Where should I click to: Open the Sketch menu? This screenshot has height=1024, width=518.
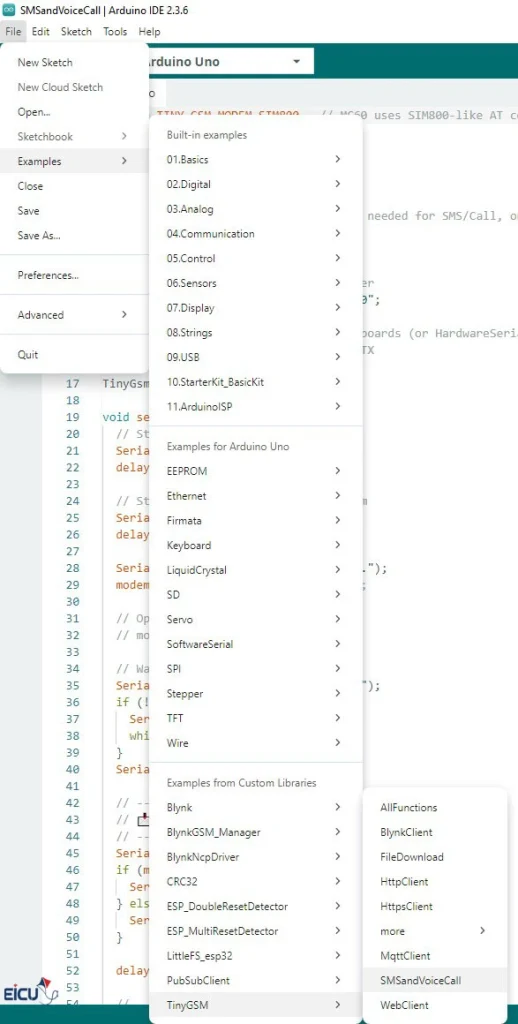[x=76, y=31]
